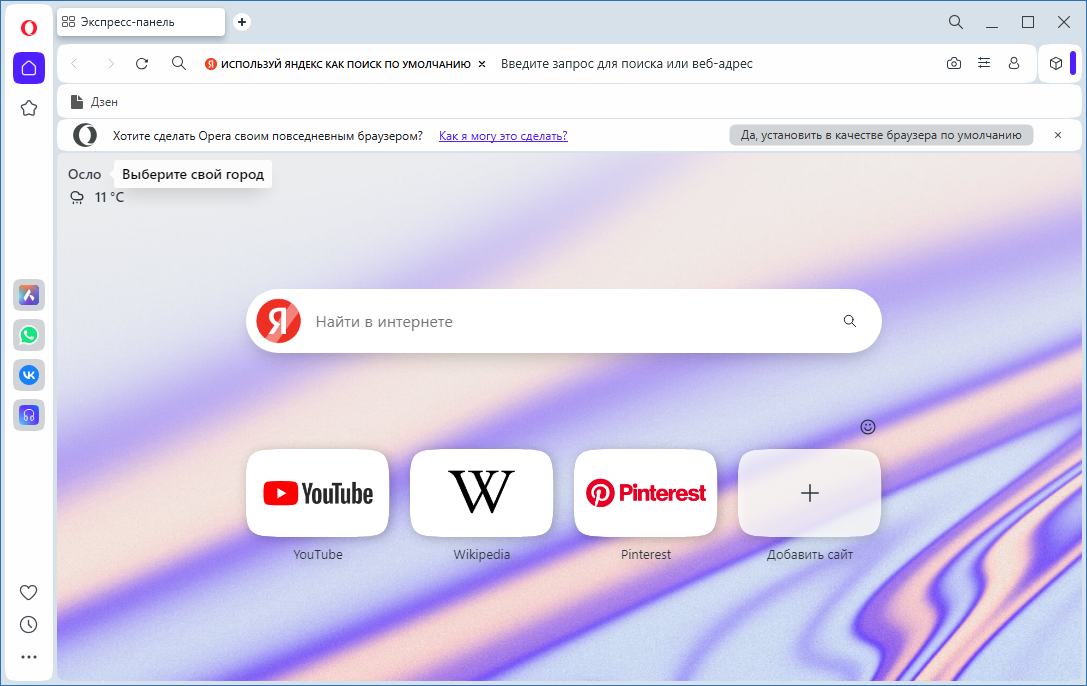Click the search magnifier inside the Yandex box
Viewport: 1087px width, 686px height.
point(850,321)
